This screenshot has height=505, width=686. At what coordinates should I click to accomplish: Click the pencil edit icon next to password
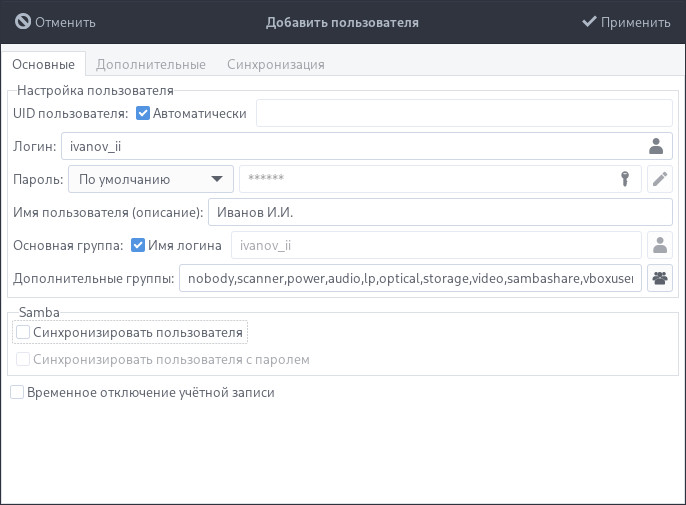(x=660, y=179)
